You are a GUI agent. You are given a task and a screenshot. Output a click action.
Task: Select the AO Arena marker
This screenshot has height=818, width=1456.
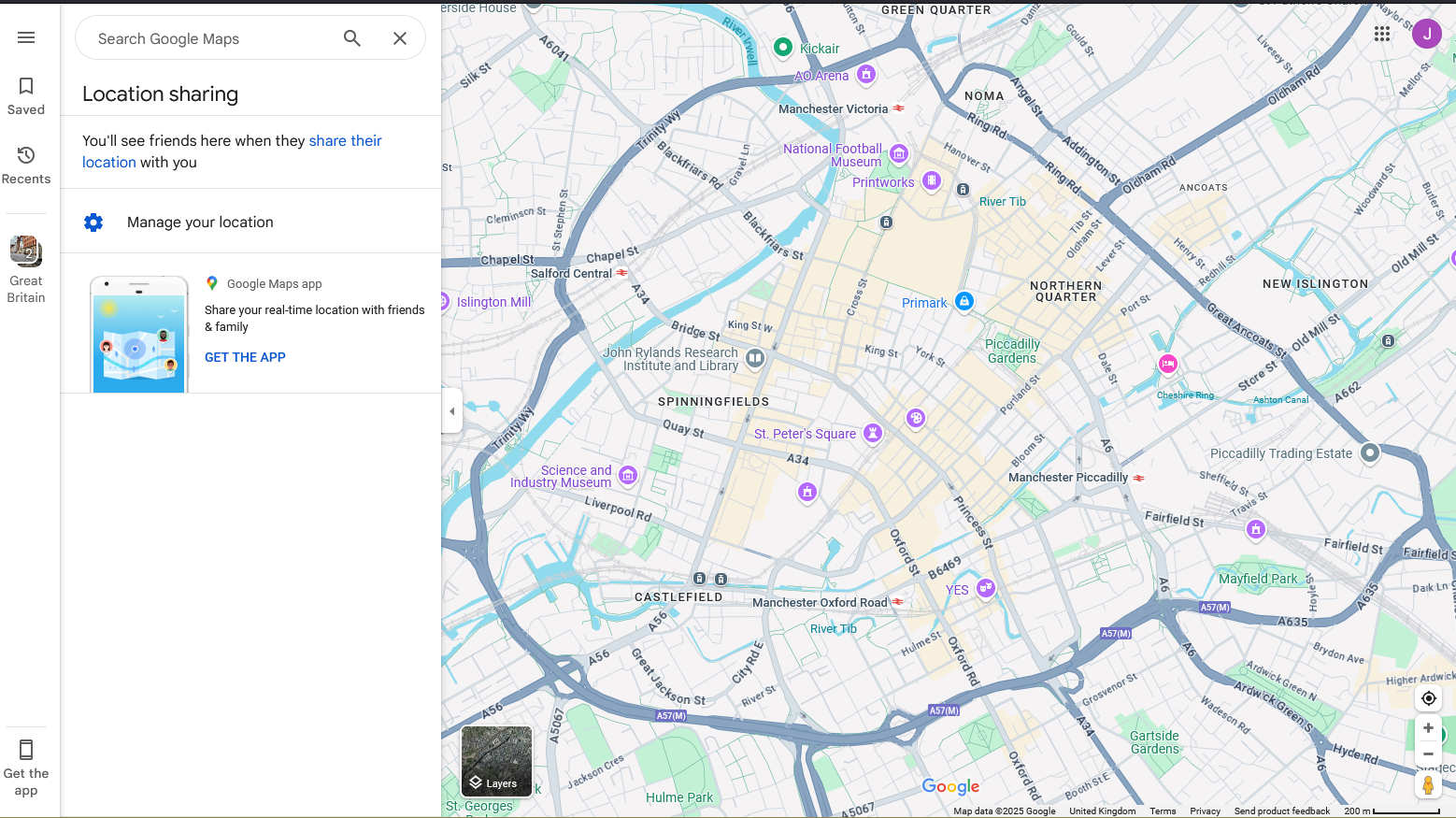pyautogui.click(x=866, y=74)
